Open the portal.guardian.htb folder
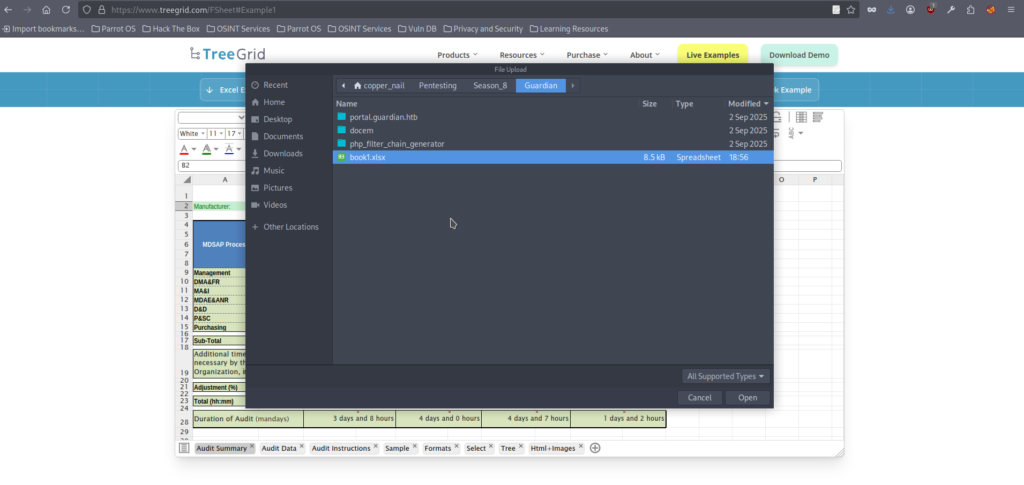The height and width of the screenshot is (485, 1024). [x=383, y=117]
